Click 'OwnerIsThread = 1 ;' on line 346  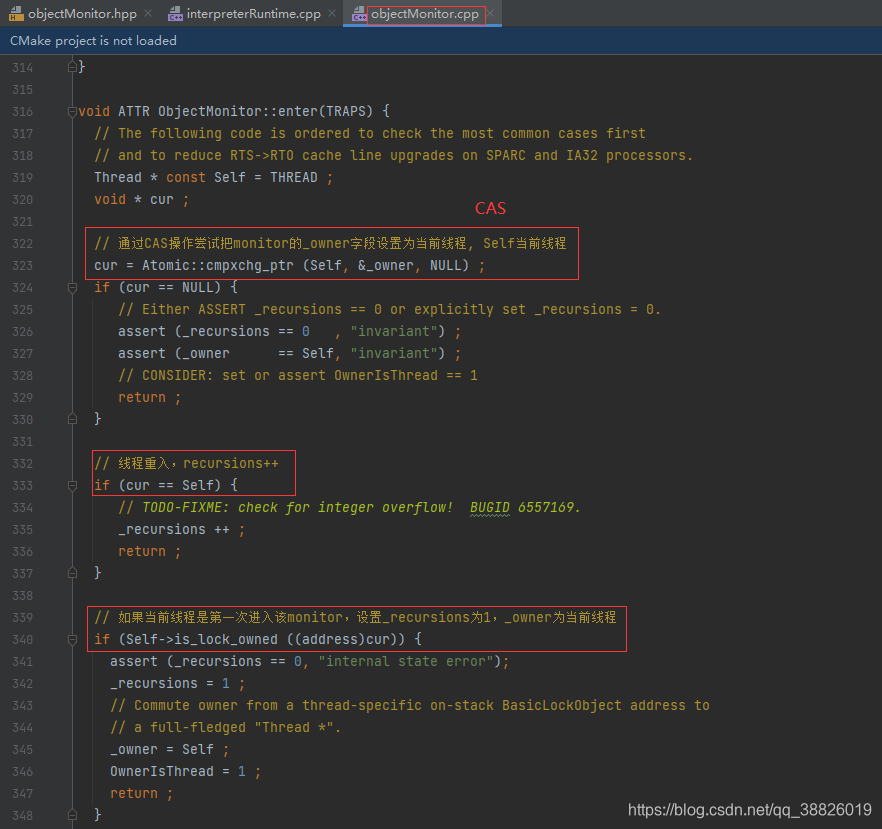click(186, 772)
